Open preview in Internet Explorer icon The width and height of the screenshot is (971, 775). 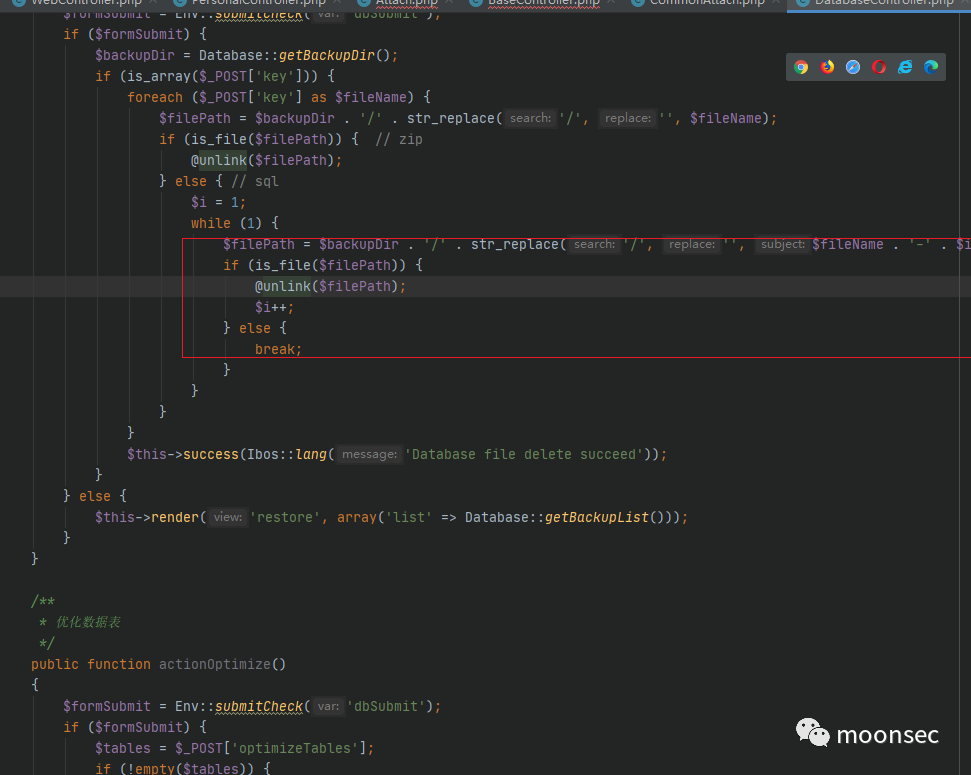click(x=905, y=67)
